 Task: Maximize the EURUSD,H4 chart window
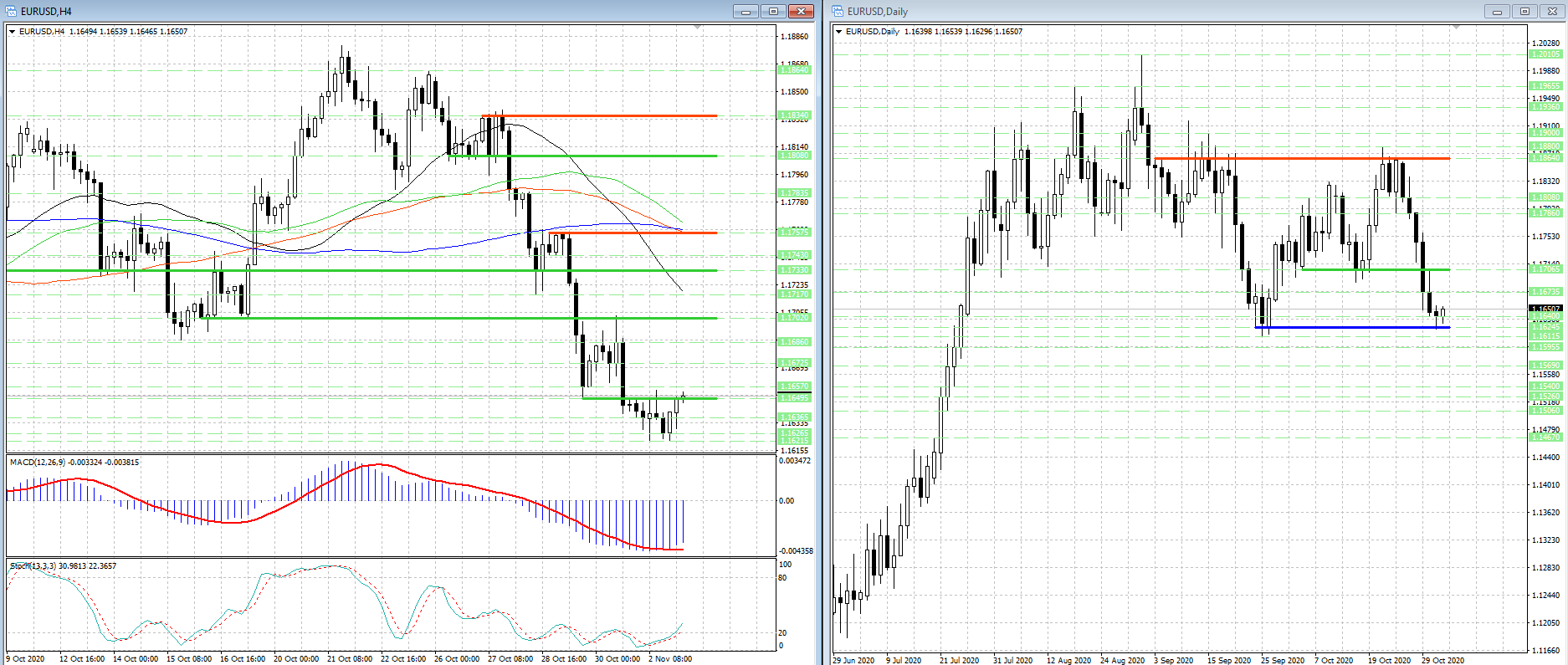(x=773, y=11)
